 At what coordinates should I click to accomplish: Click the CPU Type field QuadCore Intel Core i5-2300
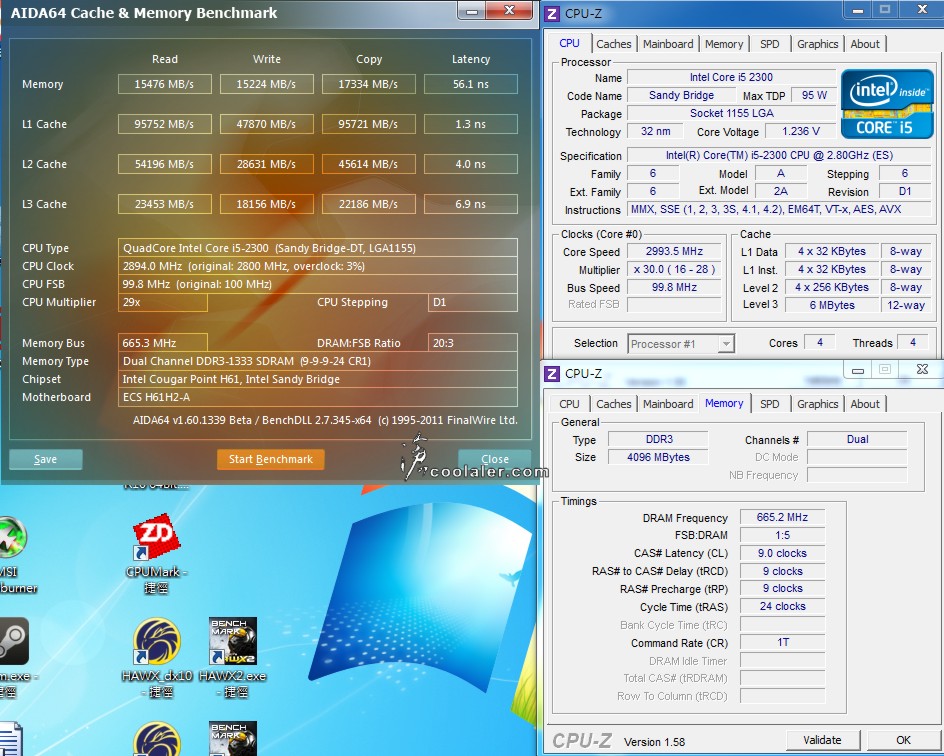(x=317, y=248)
